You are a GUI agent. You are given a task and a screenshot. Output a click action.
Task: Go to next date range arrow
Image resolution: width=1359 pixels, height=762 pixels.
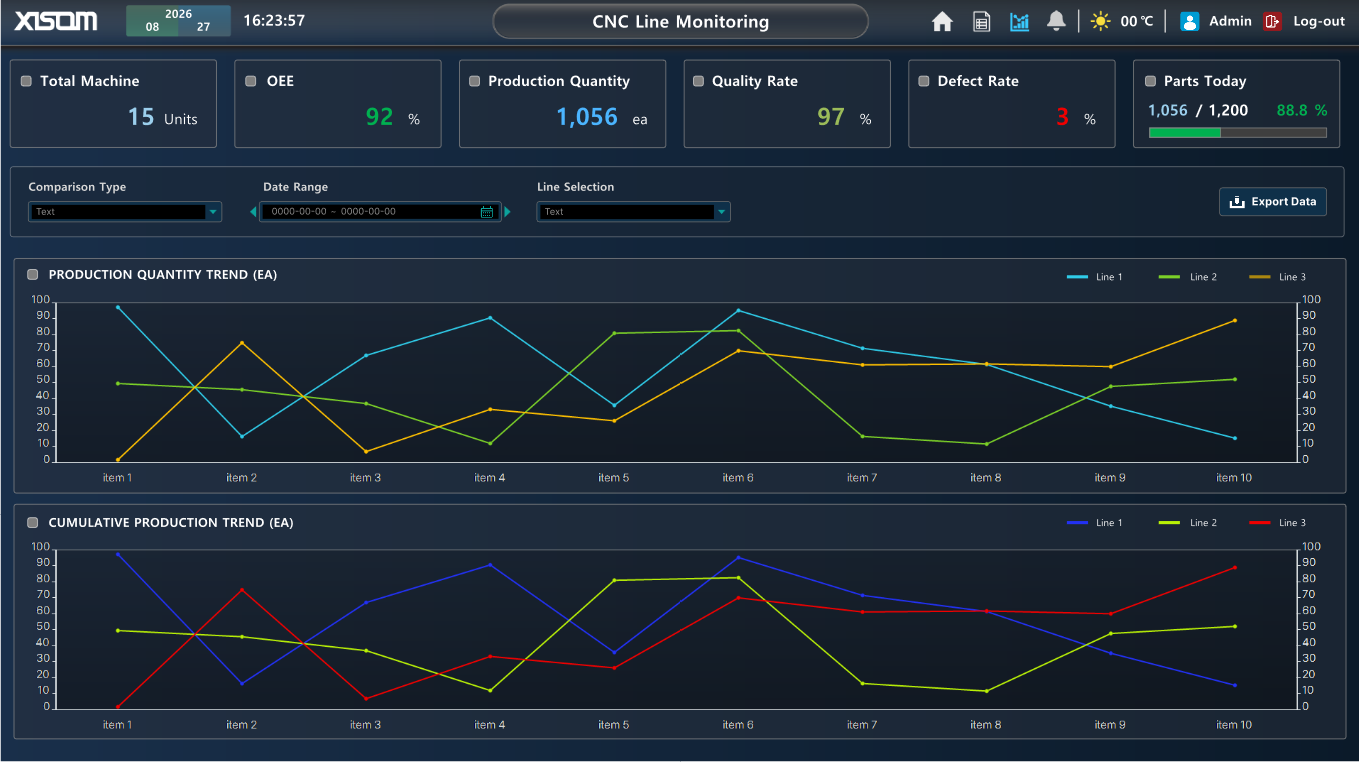point(507,212)
